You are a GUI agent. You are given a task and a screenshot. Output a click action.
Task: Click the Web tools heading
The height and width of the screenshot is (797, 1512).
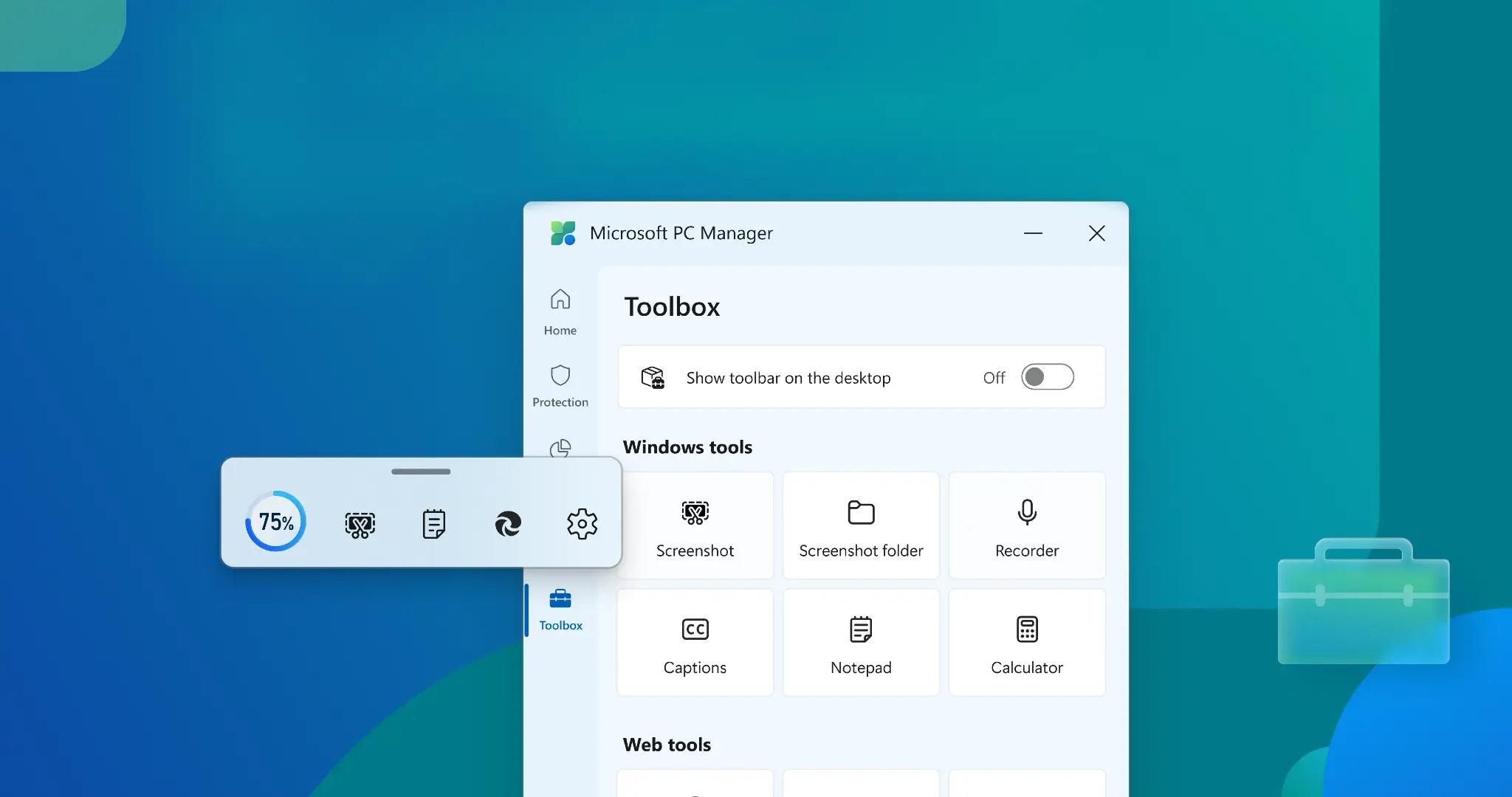[667, 745]
